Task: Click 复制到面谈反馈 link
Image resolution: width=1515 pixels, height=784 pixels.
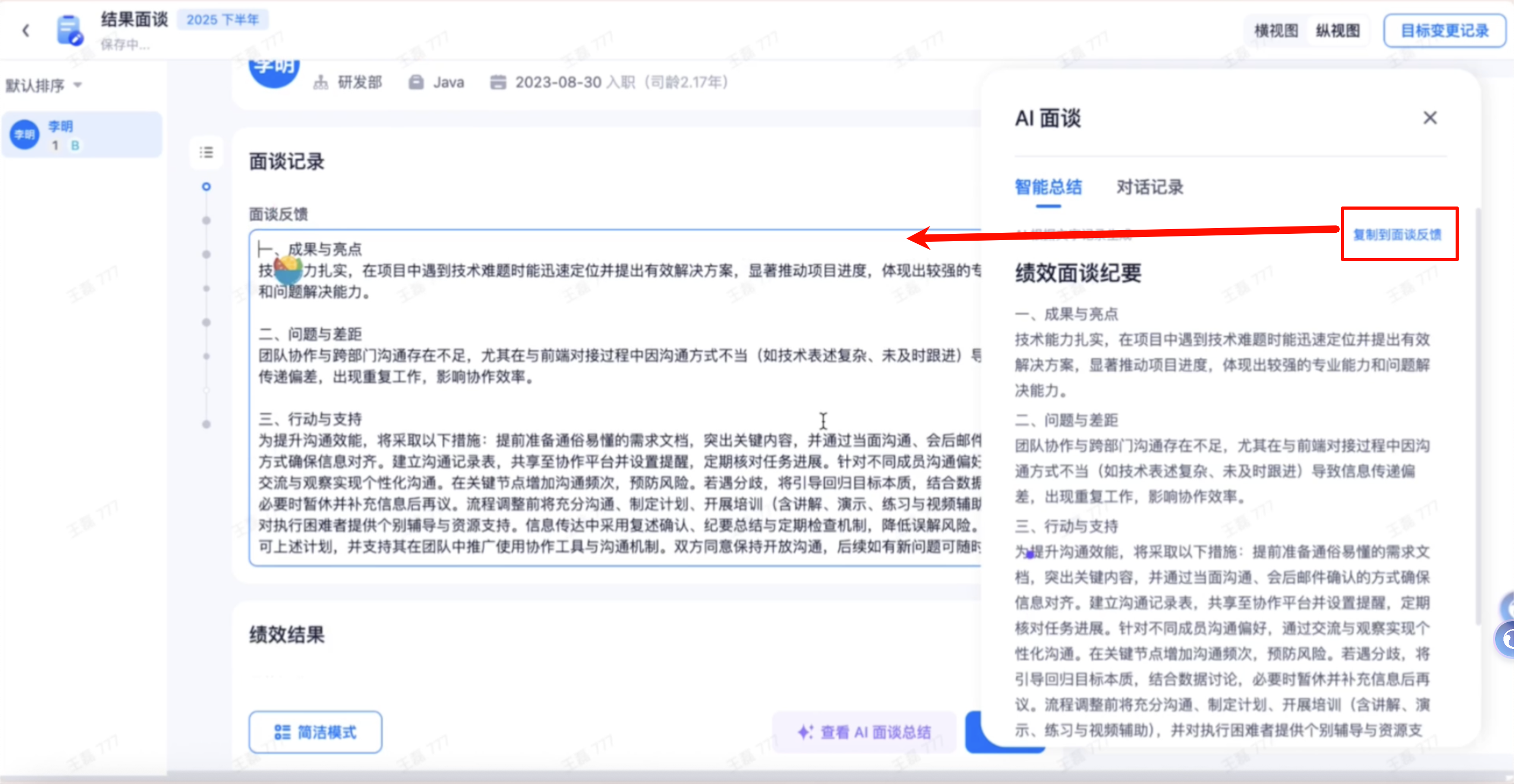Action: [x=1397, y=235]
